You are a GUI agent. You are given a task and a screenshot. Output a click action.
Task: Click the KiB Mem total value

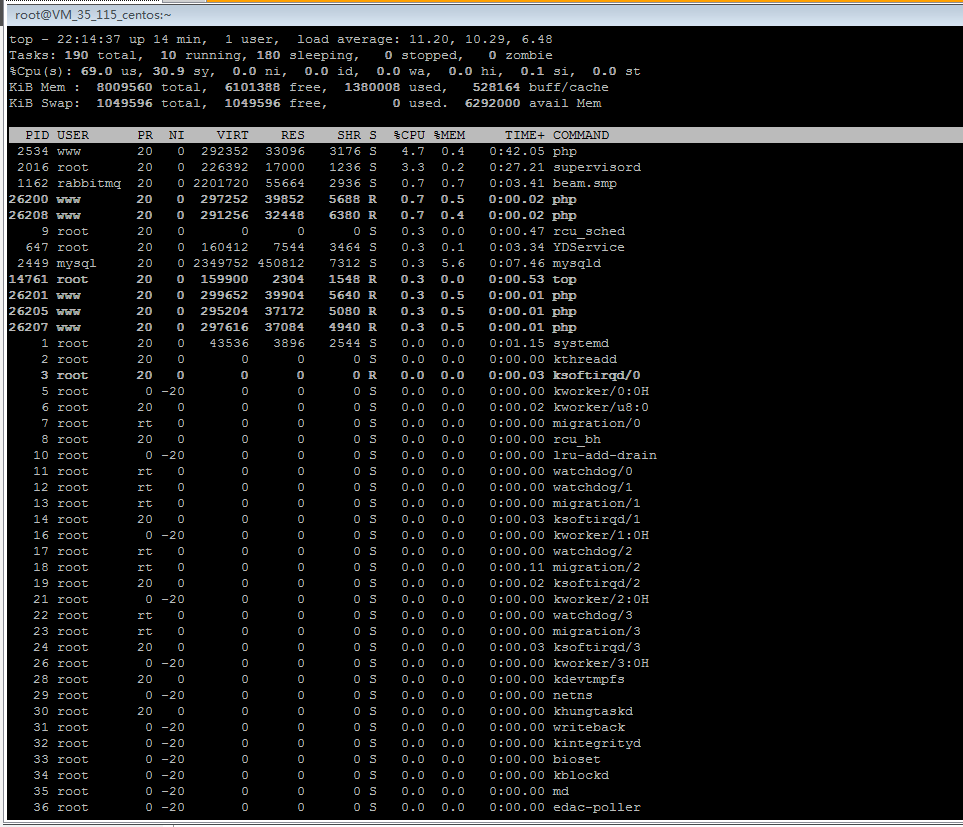coord(127,87)
